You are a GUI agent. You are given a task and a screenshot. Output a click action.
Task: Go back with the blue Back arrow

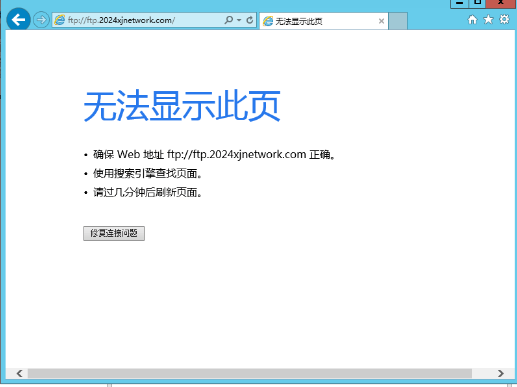click(x=18, y=20)
